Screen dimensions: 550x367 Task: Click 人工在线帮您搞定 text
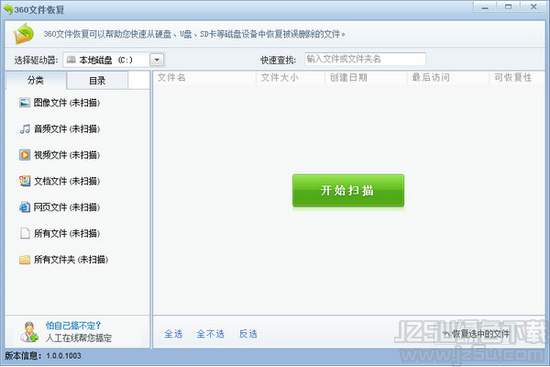tap(79, 338)
